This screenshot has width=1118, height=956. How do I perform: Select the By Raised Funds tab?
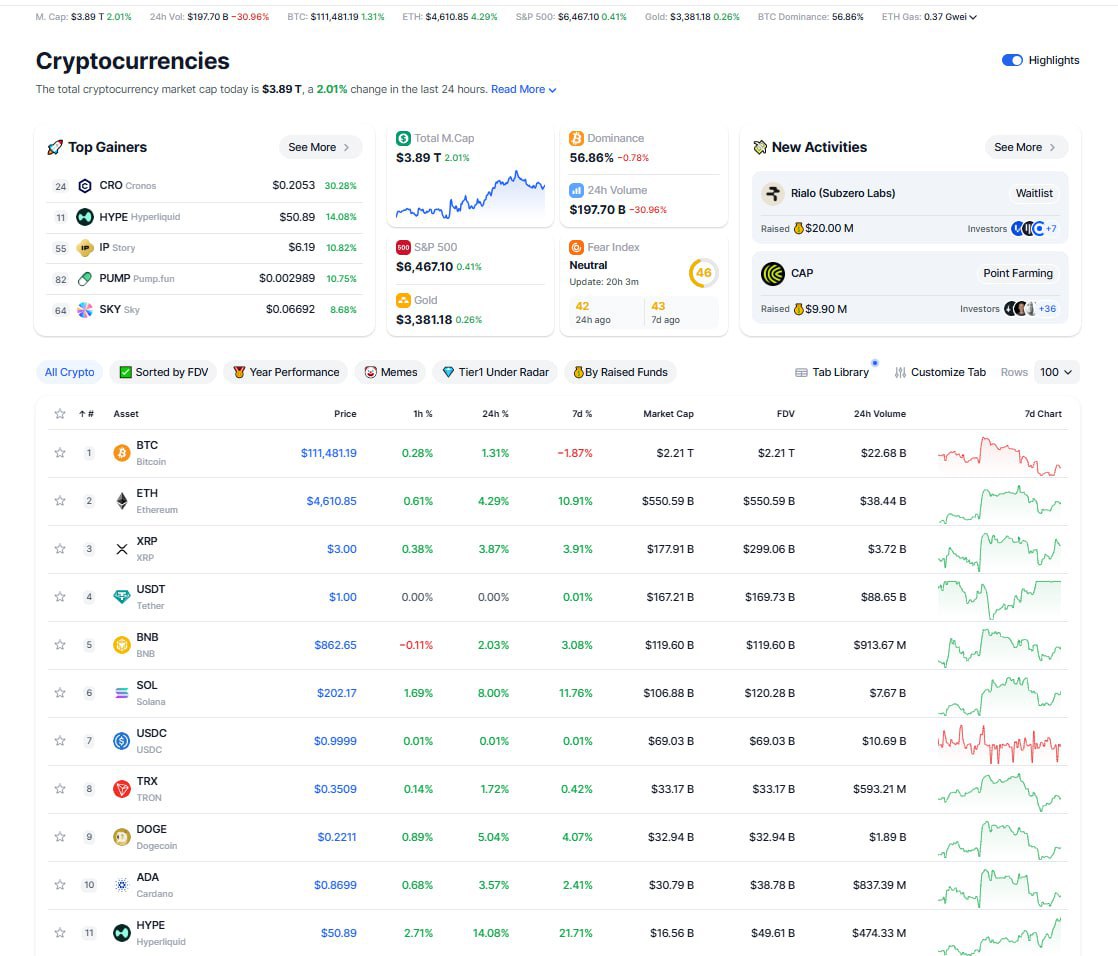click(620, 372)
